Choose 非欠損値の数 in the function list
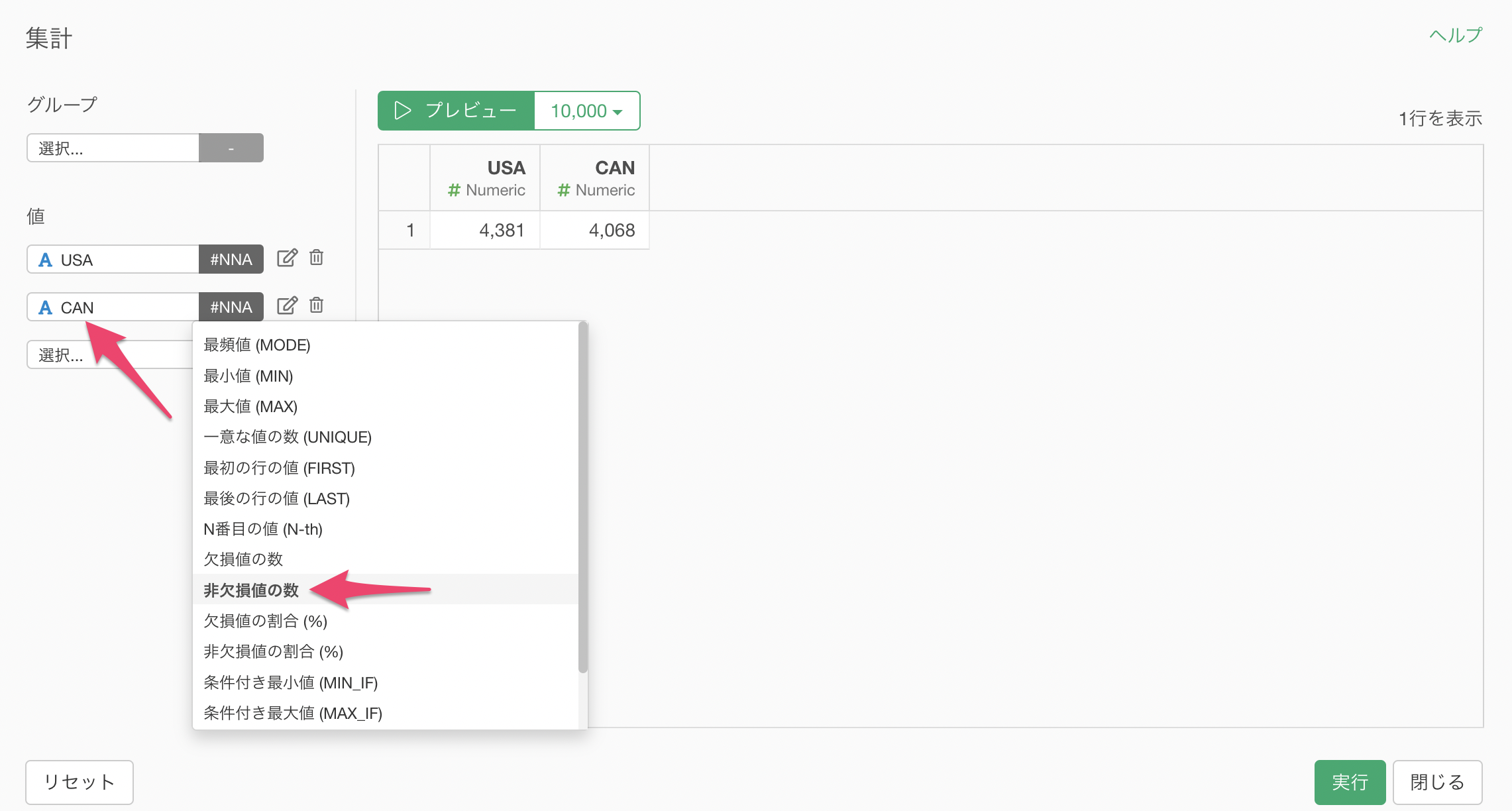The image size is (1512, 811). coord(251,590)
